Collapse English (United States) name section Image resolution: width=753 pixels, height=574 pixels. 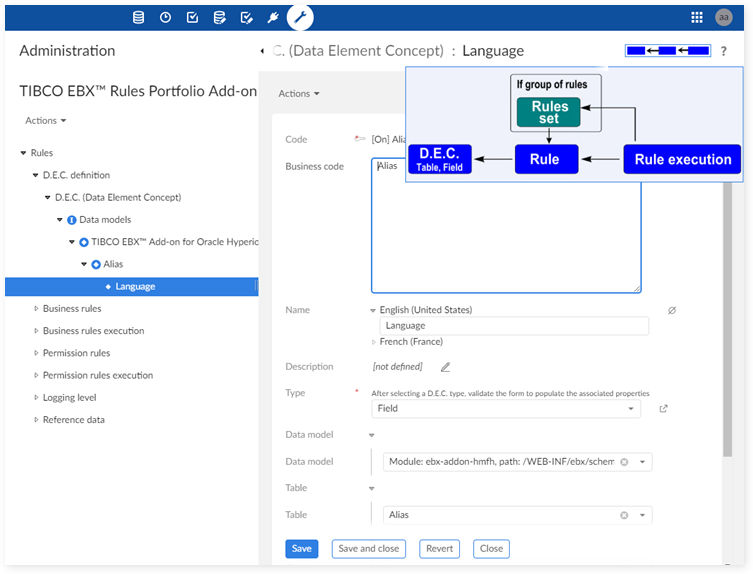coord(373,311)
